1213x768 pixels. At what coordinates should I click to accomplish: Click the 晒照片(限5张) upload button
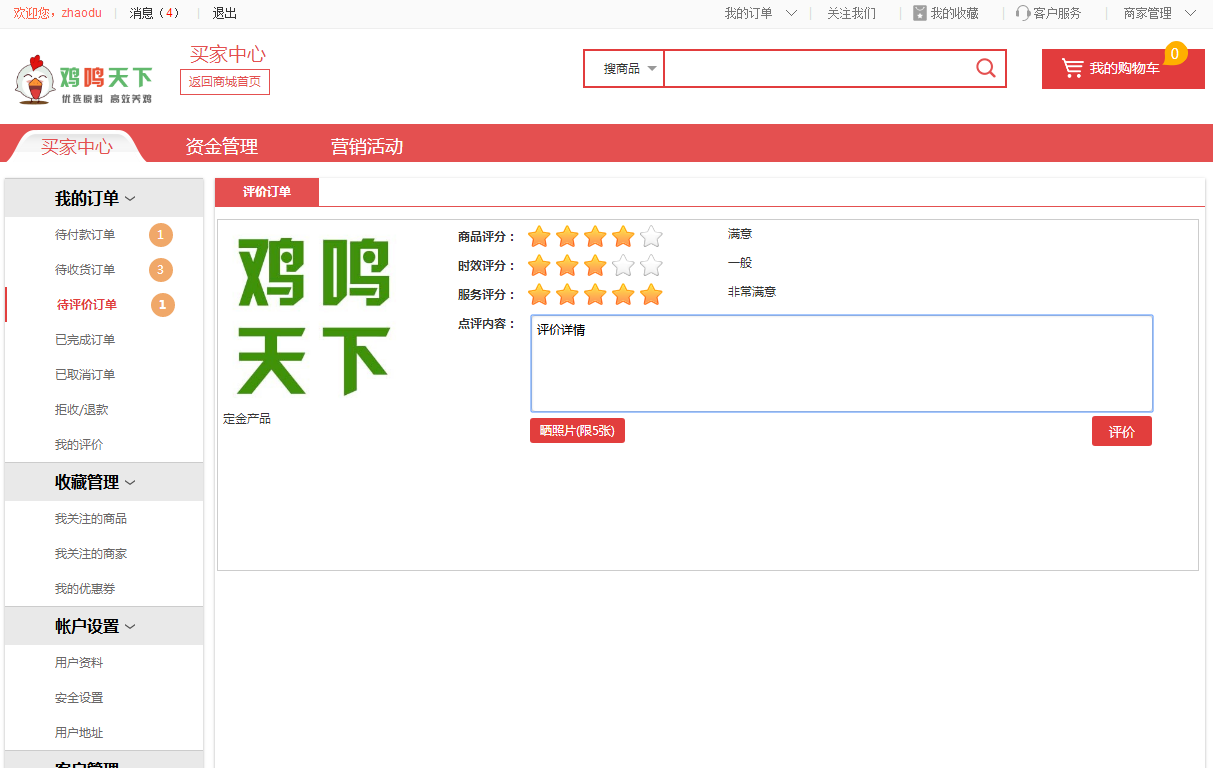[577, 431]
